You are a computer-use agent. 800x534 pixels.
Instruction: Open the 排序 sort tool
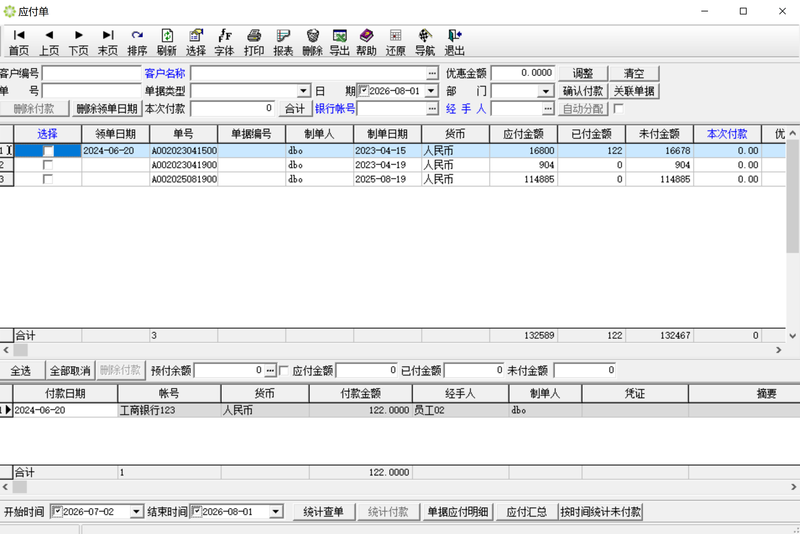(x=137, y=42)
